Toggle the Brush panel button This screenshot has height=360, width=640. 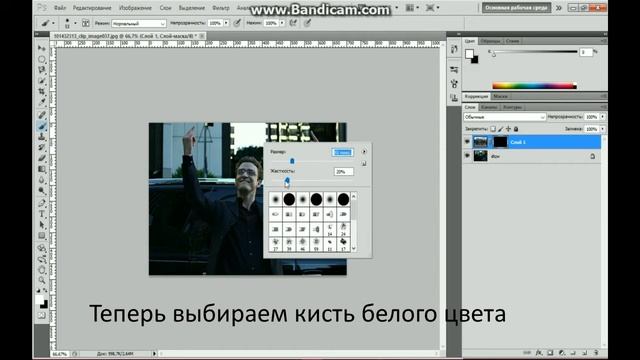[86, 23]
